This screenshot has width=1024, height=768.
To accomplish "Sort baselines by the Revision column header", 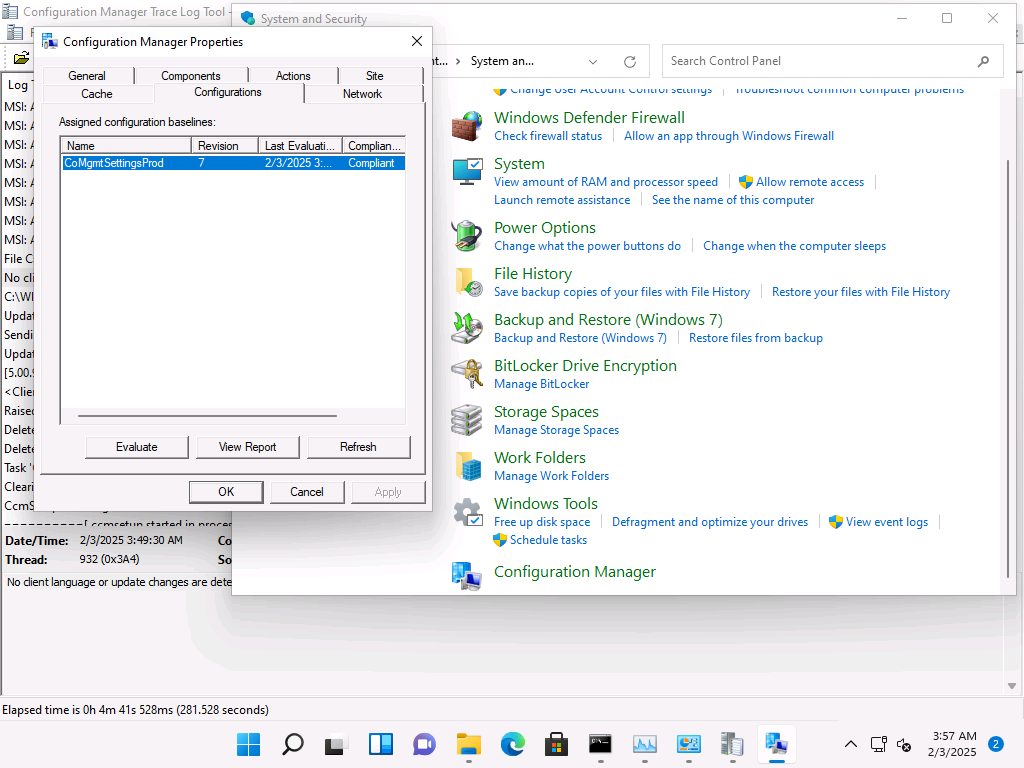I will [225, 146].
